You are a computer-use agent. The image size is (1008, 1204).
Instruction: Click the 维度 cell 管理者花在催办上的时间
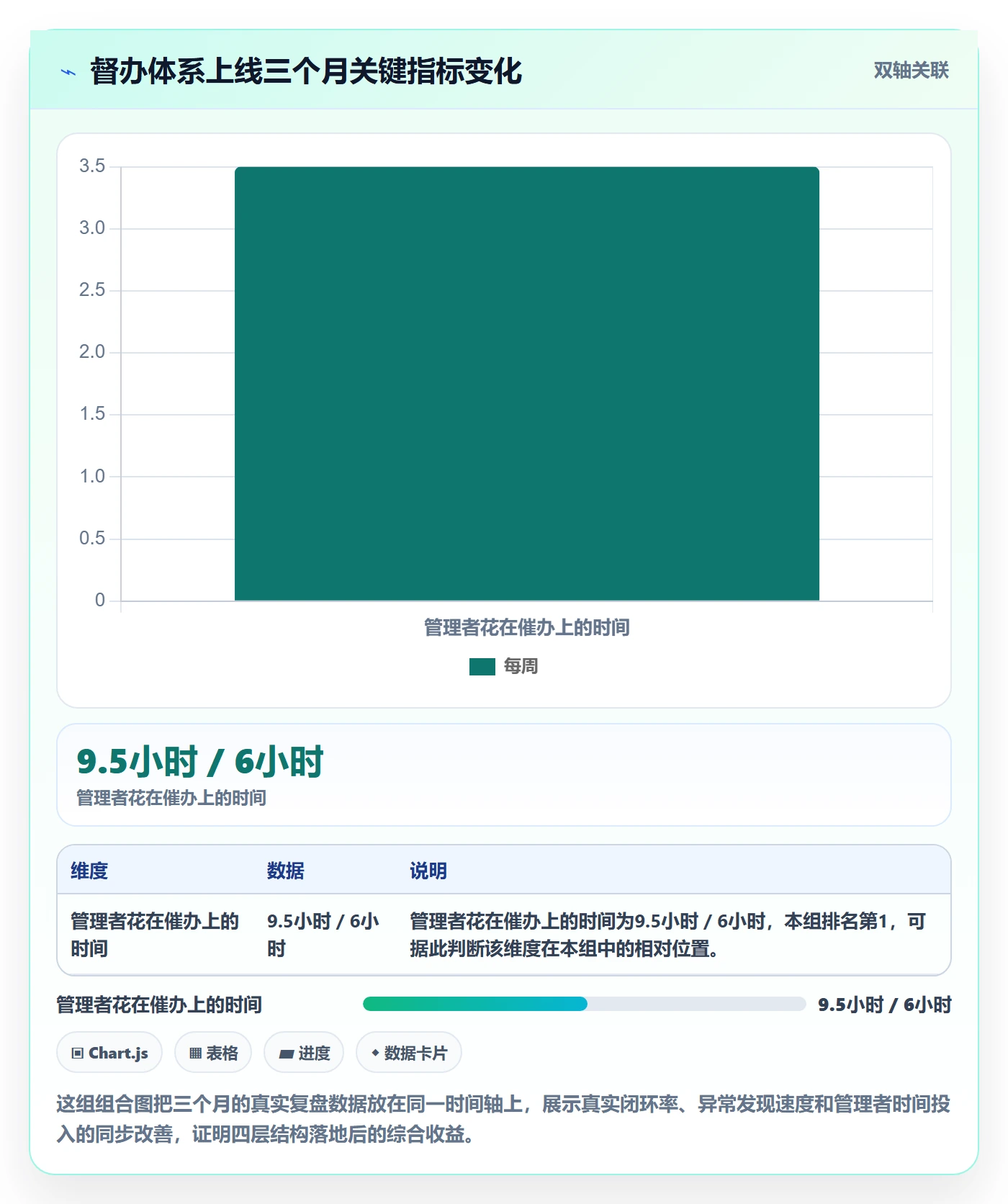(155, 935)
